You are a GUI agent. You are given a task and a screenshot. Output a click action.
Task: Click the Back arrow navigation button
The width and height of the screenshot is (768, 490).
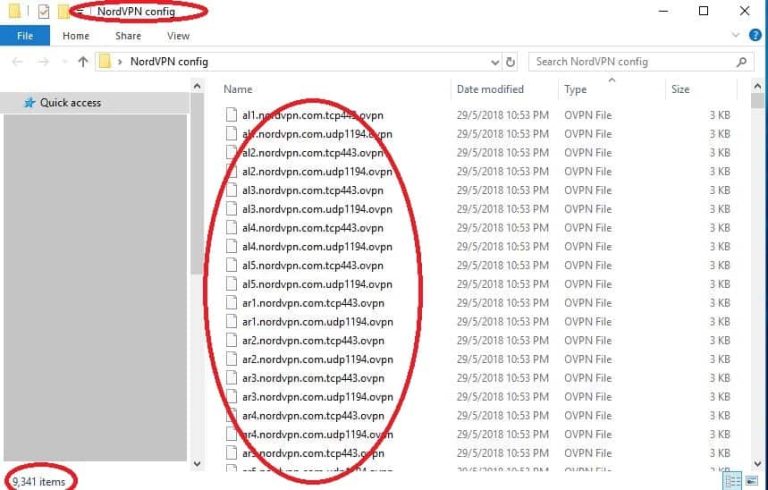(17, 61)
